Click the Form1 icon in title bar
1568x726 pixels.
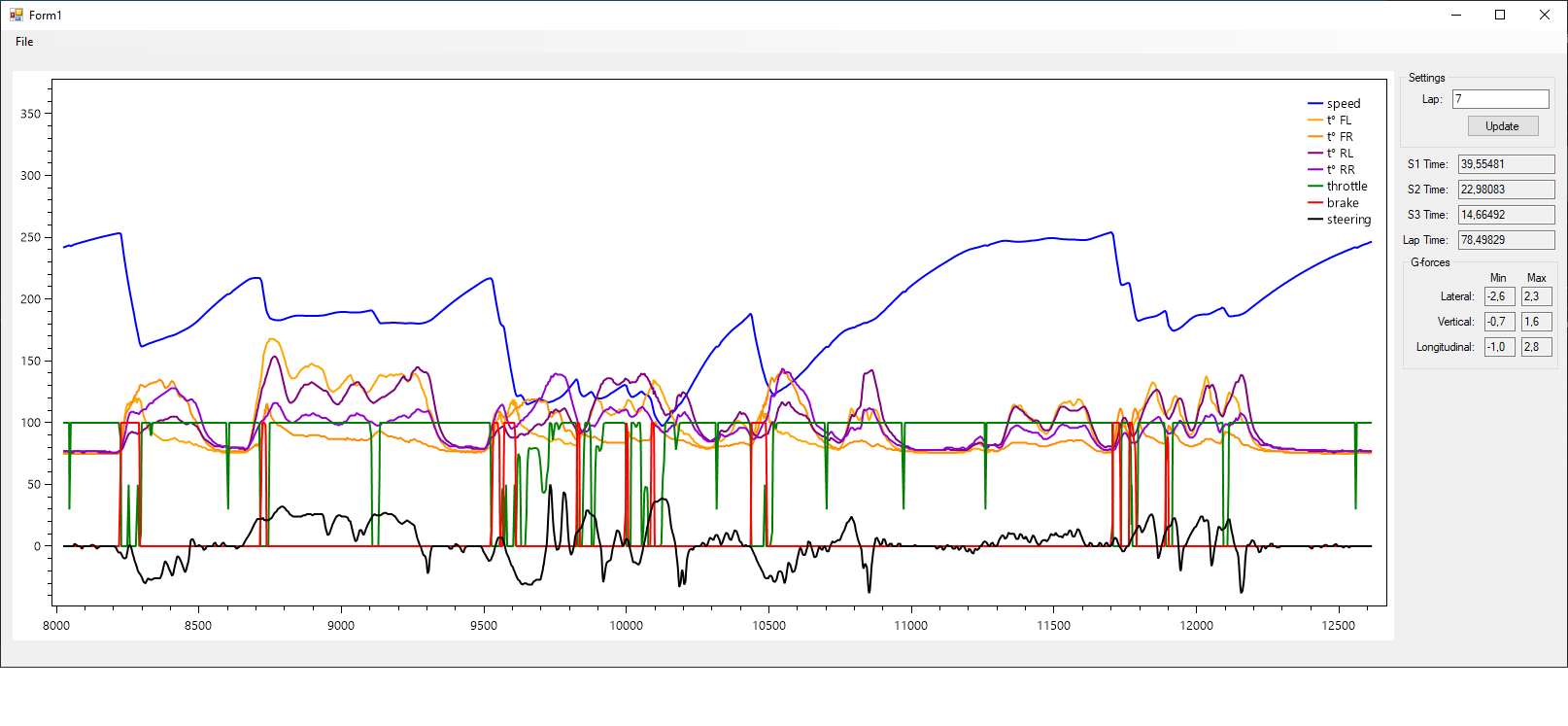point(16,15)
